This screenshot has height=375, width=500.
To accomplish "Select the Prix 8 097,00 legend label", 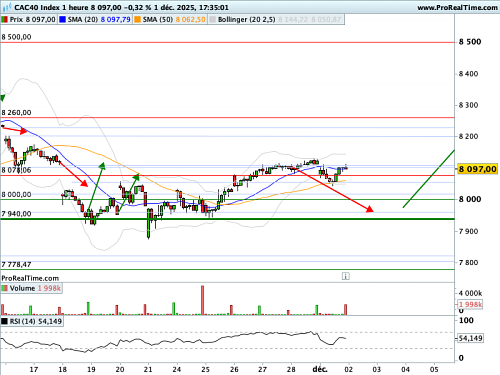I will coord(33,20).
